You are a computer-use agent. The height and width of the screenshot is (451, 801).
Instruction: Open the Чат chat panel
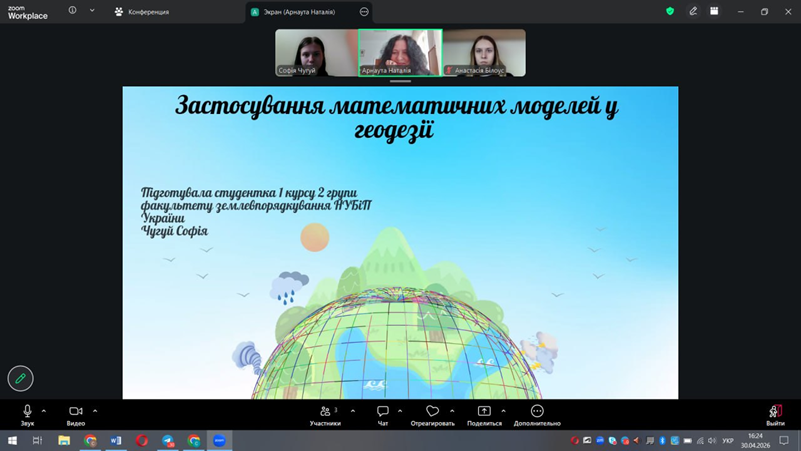(383, 415)
